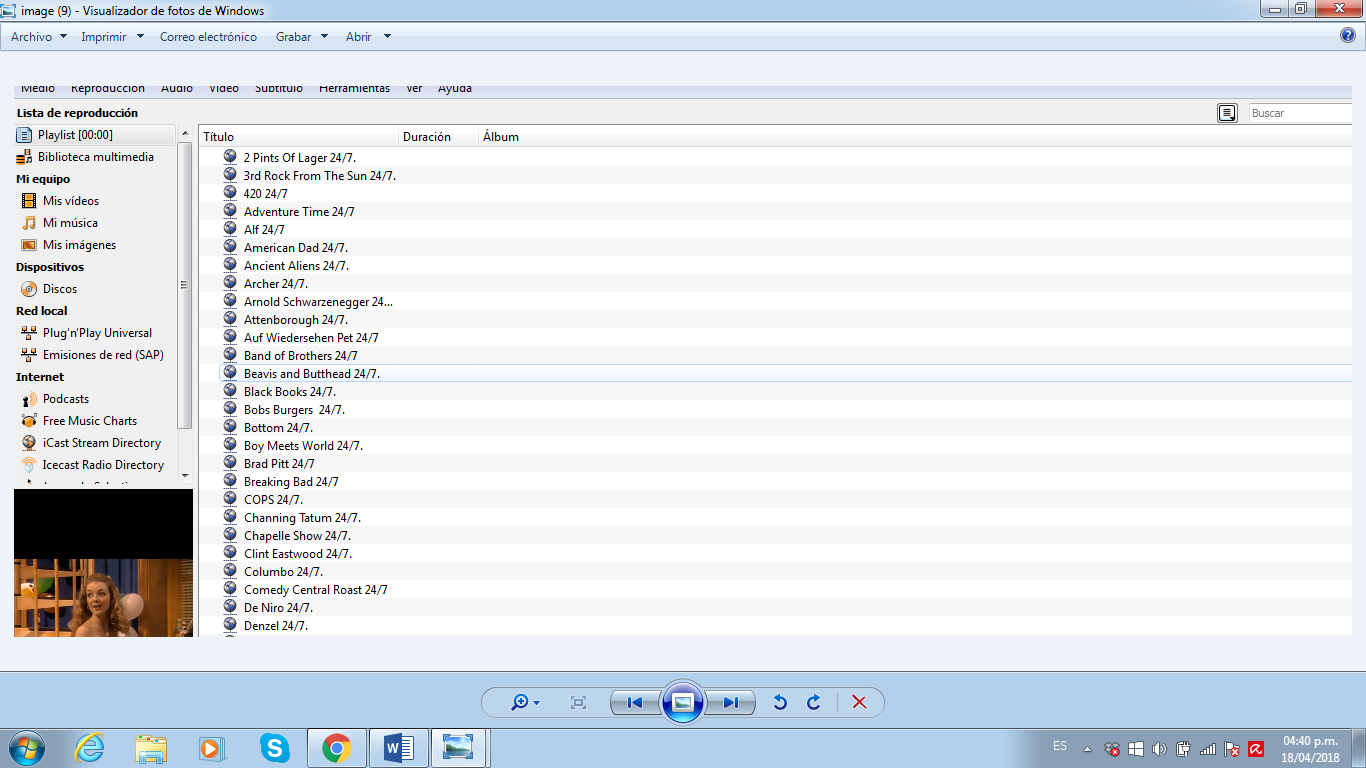Image resolution: width=1366 pixels, height=768 pixels.
Task: Click the blue help question mark icon
Action: 1347,36
